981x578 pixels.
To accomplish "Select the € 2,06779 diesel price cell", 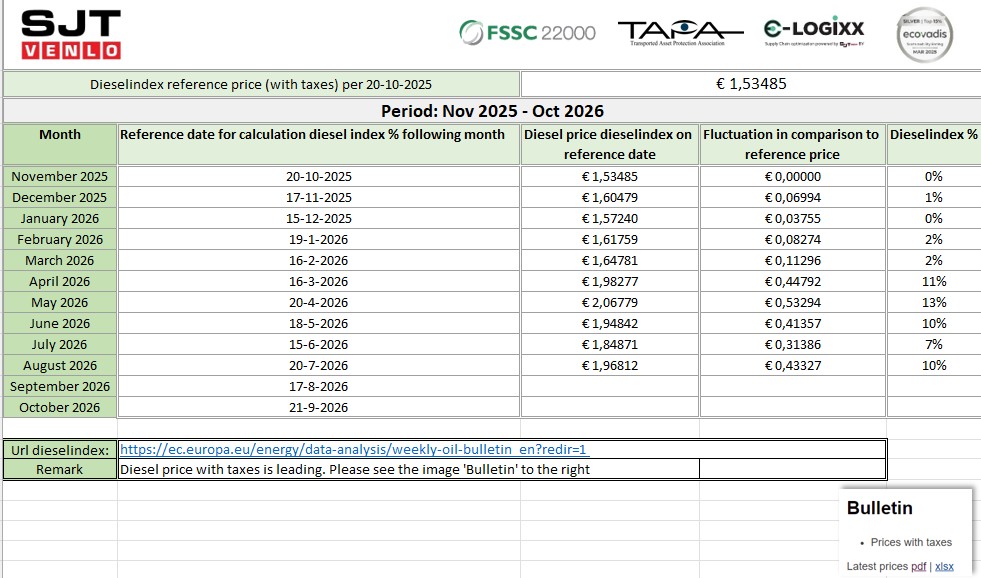I will click(609, 302).
